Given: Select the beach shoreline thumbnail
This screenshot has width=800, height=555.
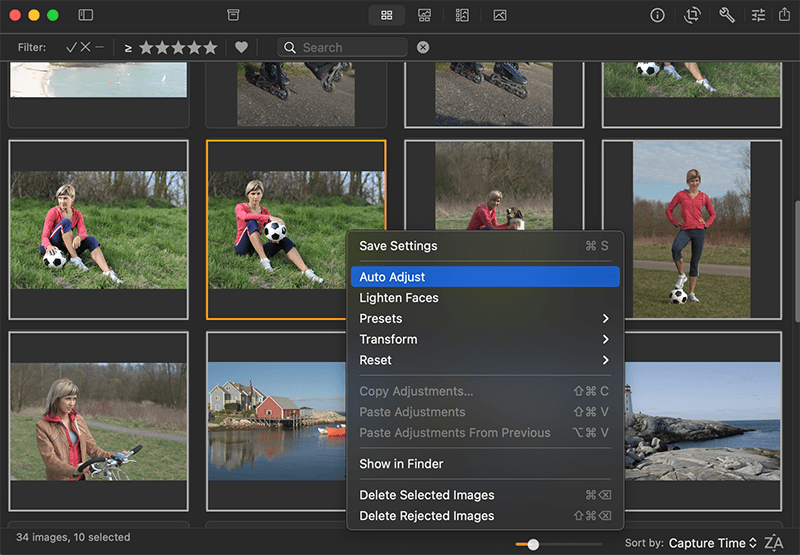Looking at the screenshot, I should click(x=98, y=80).
